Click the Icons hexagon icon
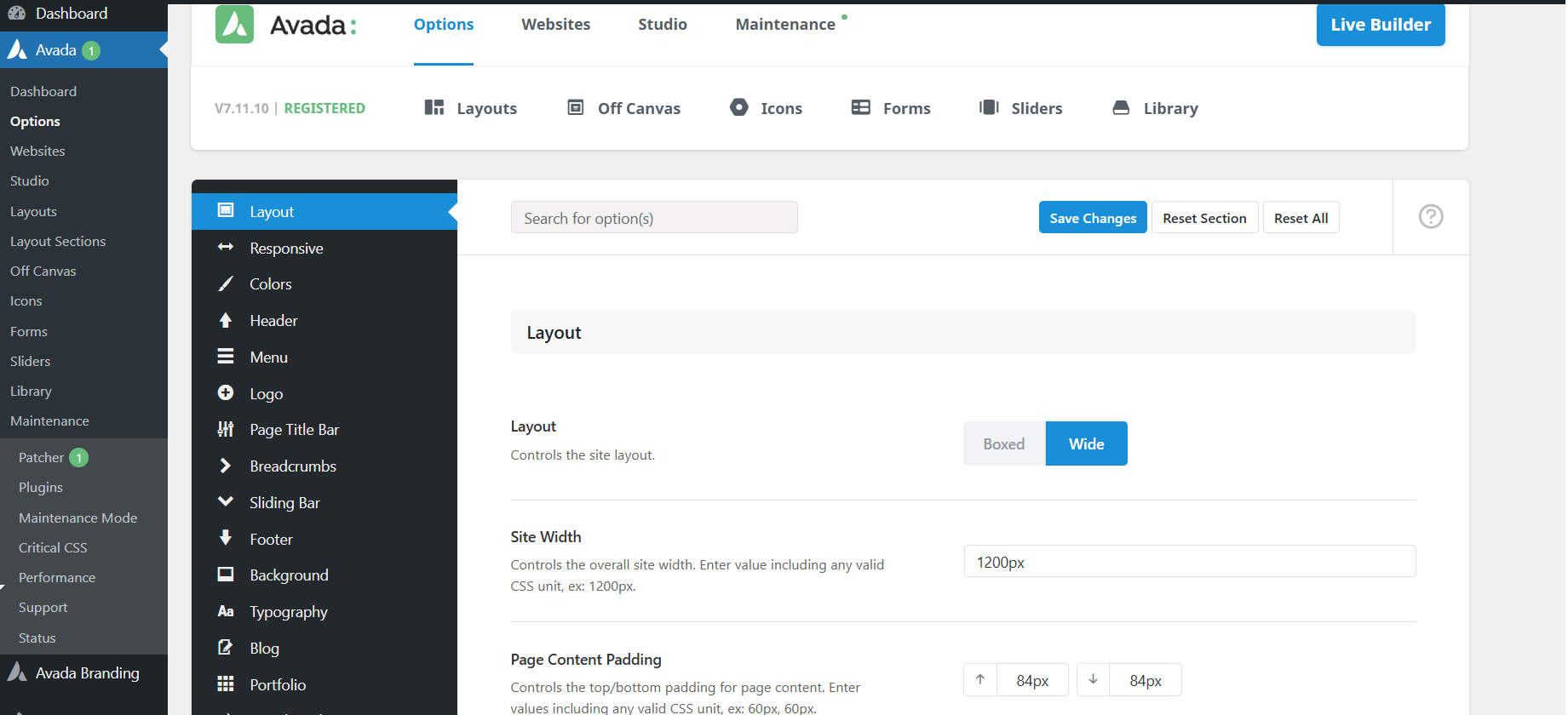Screen dimensions: 1568x715 pyautogui.click(x=738, y=107)
